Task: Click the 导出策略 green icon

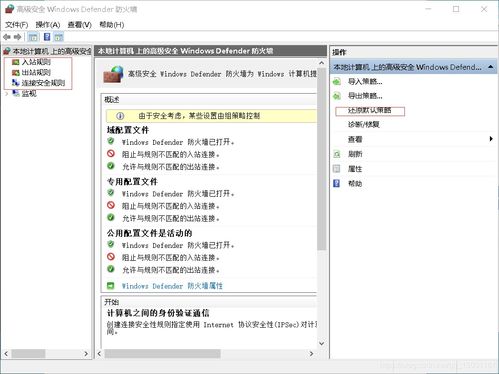Action: 337,96
